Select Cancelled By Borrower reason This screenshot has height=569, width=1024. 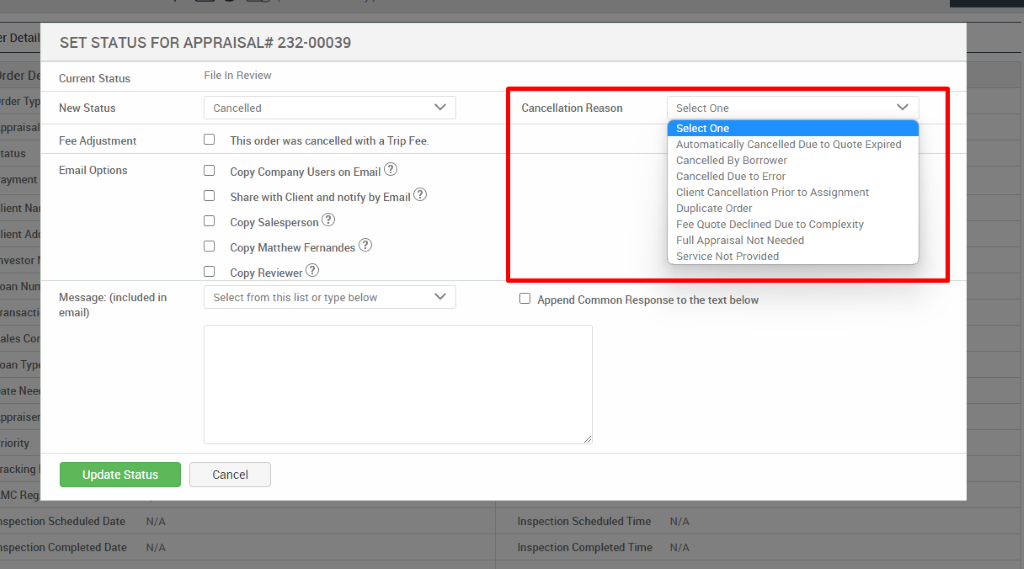pyautogui.click(x=793, y=160)
